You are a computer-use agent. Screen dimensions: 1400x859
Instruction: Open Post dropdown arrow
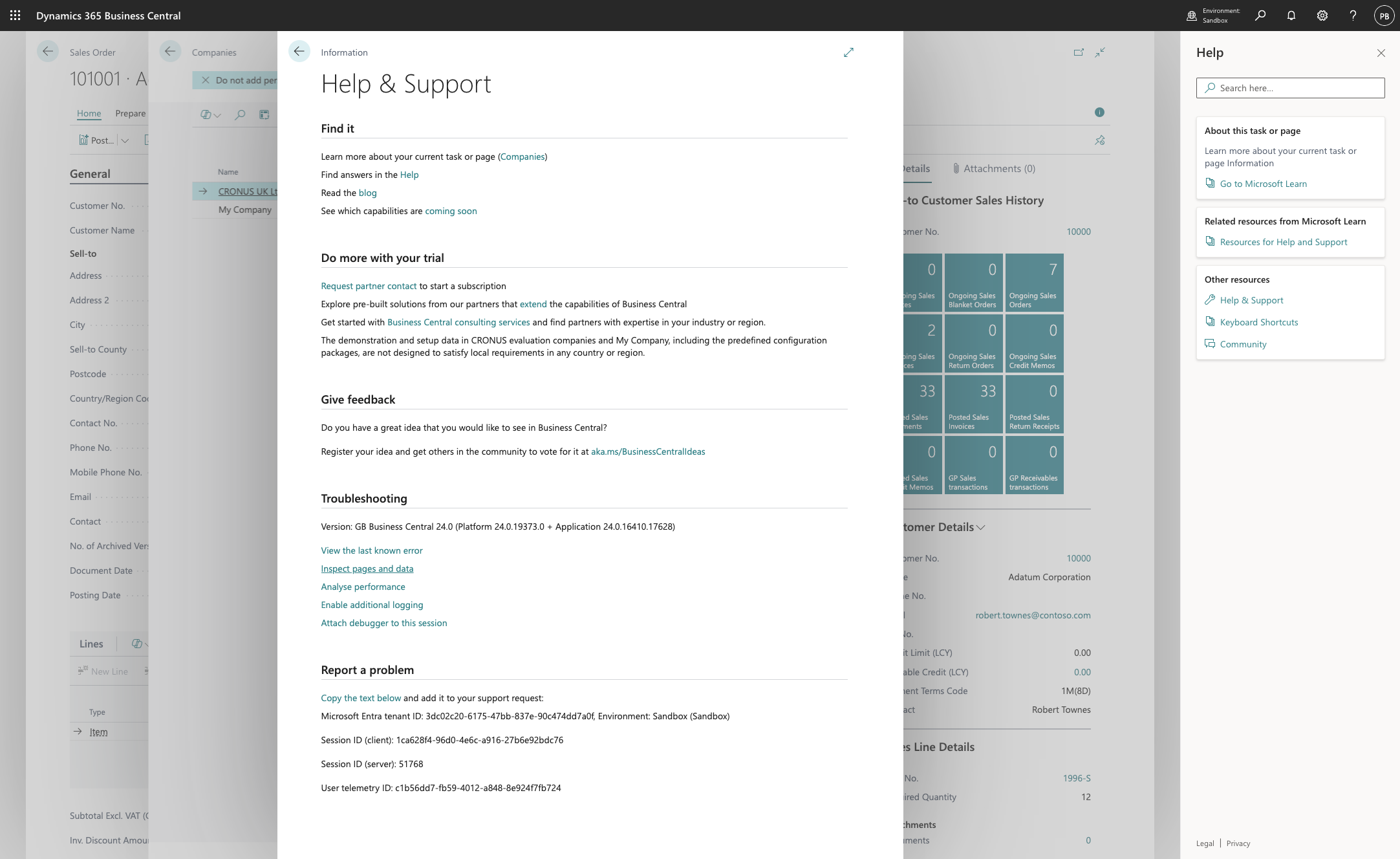point(125,140)
